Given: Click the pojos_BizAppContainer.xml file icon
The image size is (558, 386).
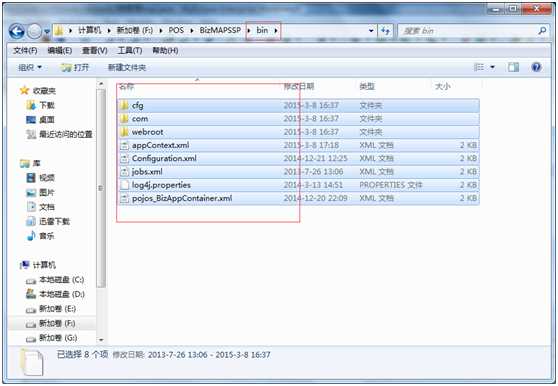Looking at the screenshot, I should [124, 198].
